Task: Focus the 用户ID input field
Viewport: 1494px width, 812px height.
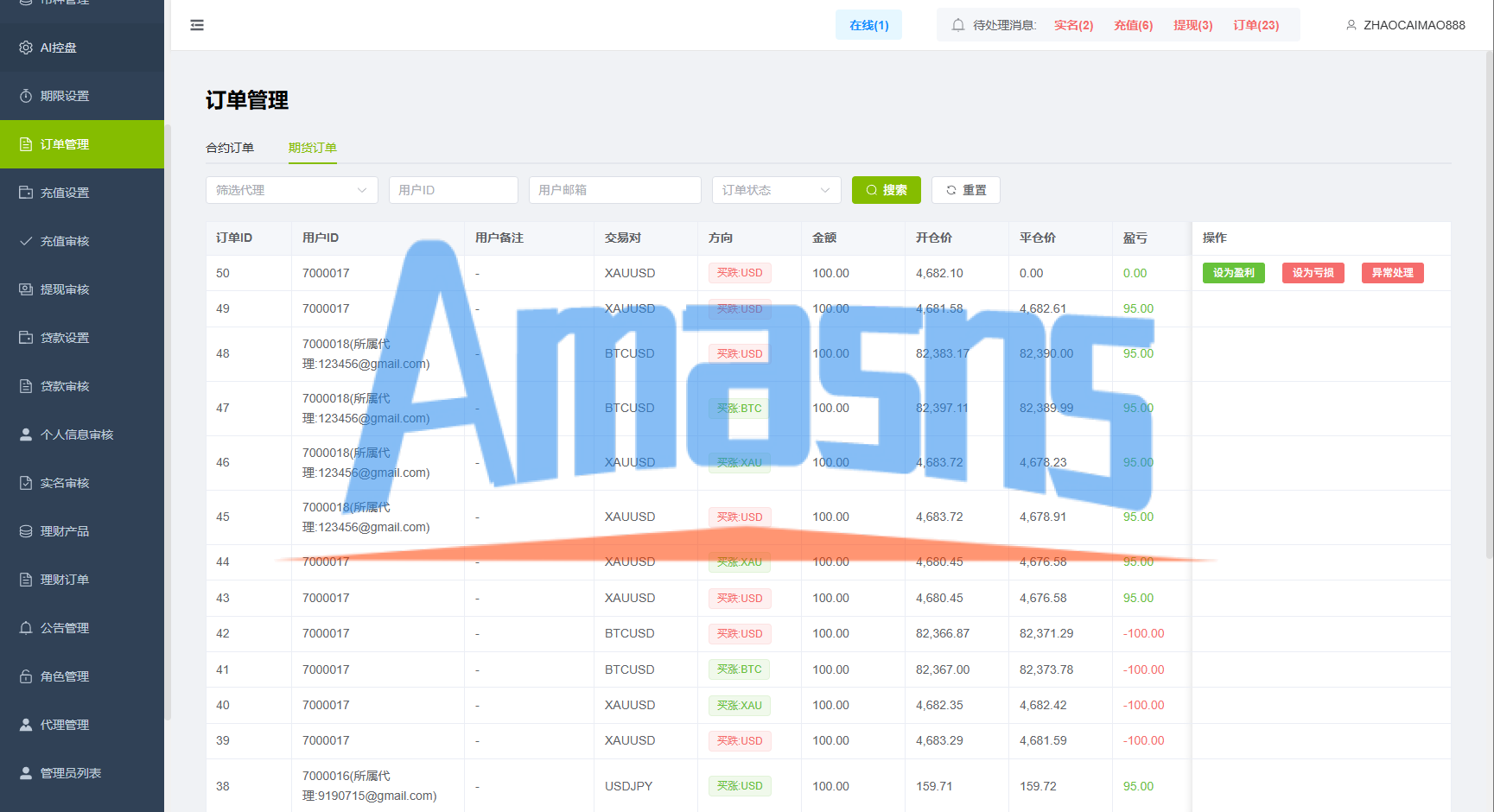Action: (454, 190)
